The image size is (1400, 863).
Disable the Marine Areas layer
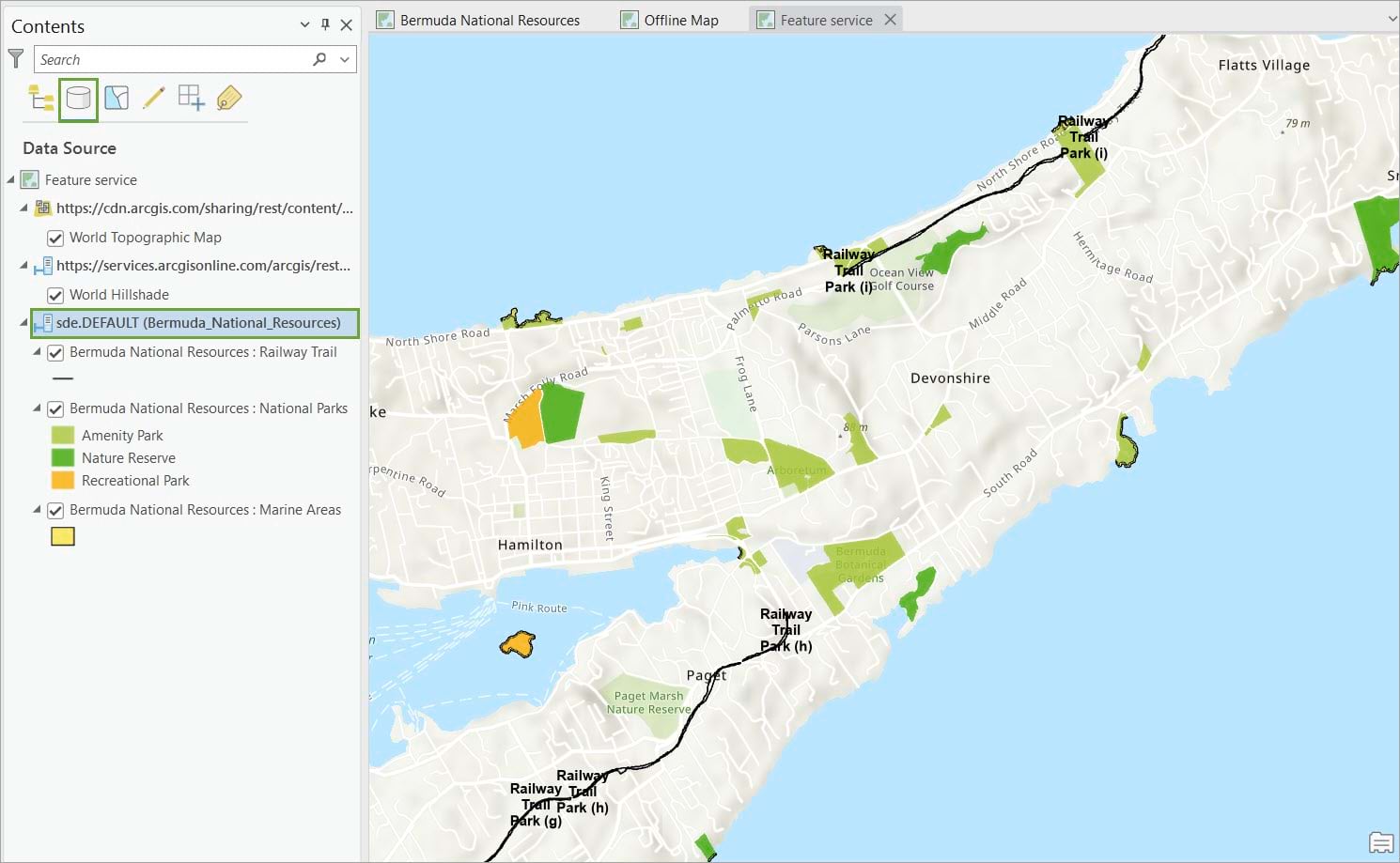click(55, 511)
